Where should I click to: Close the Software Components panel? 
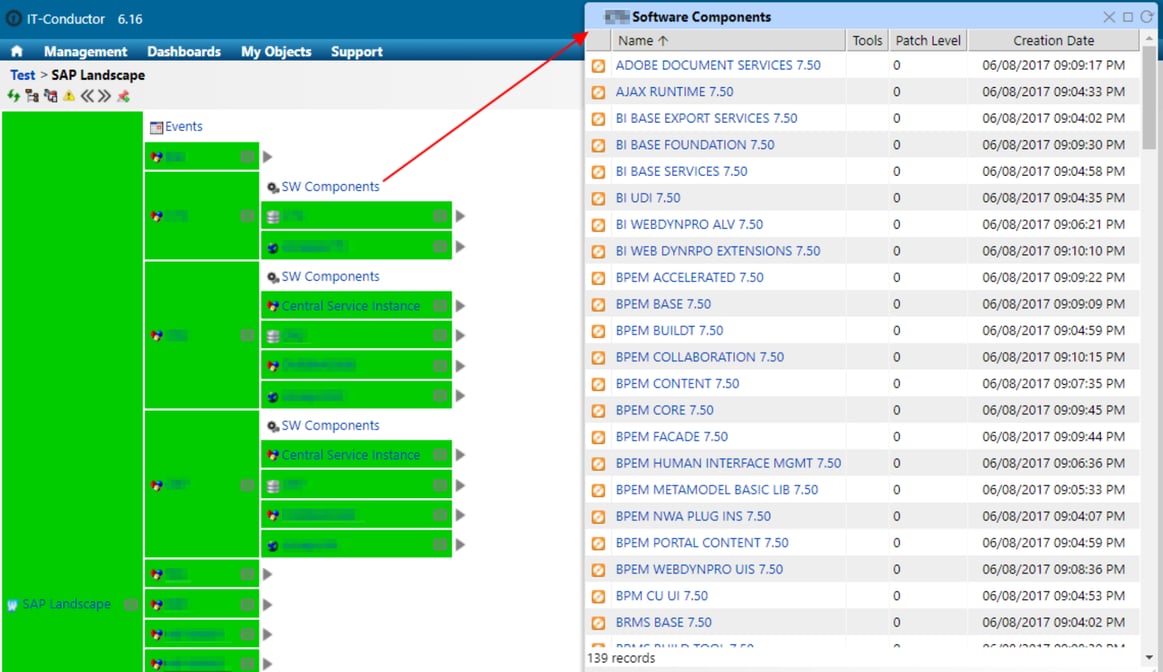[1109, 16]
